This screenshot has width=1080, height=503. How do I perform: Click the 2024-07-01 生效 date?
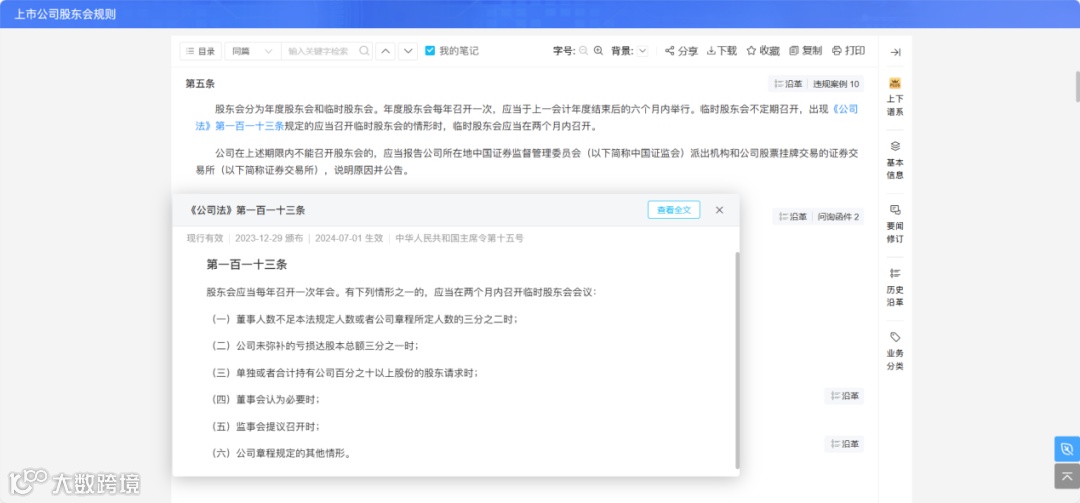(349, 238)
